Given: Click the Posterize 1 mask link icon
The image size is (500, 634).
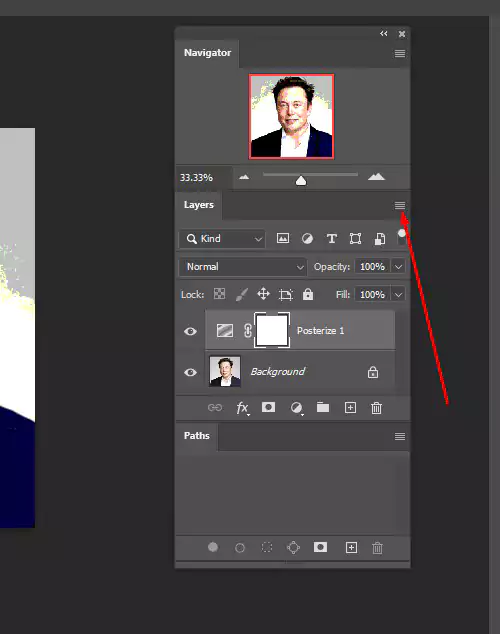Looking at the screenshot, I should tap(248, 331).
